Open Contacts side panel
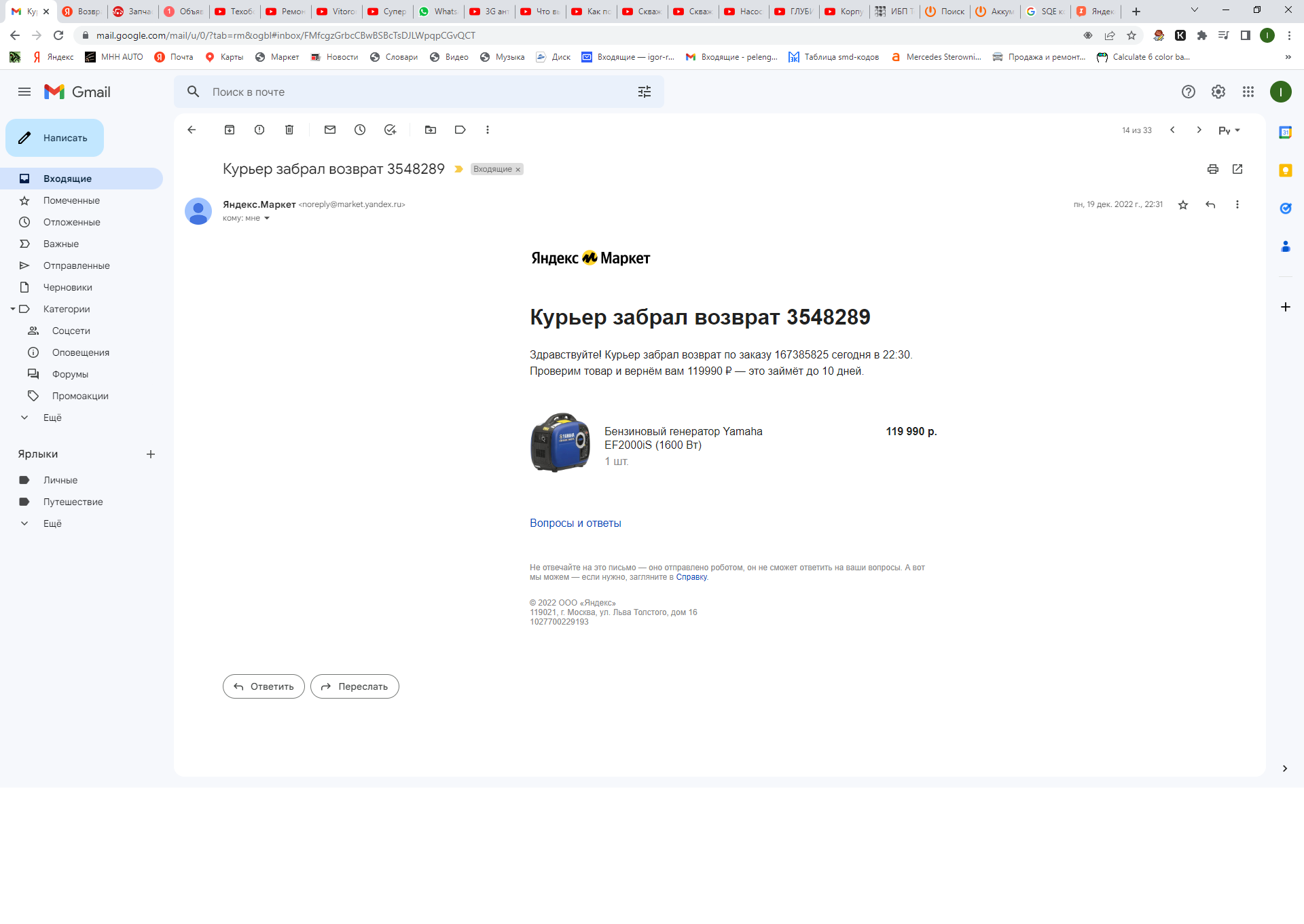The height and width of the screenshot is (924, 1304). point(1286,246)
